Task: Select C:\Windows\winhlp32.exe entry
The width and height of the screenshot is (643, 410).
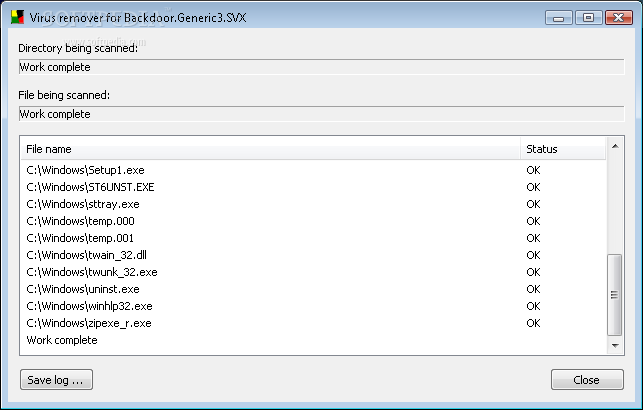Action: click(89, 306)
